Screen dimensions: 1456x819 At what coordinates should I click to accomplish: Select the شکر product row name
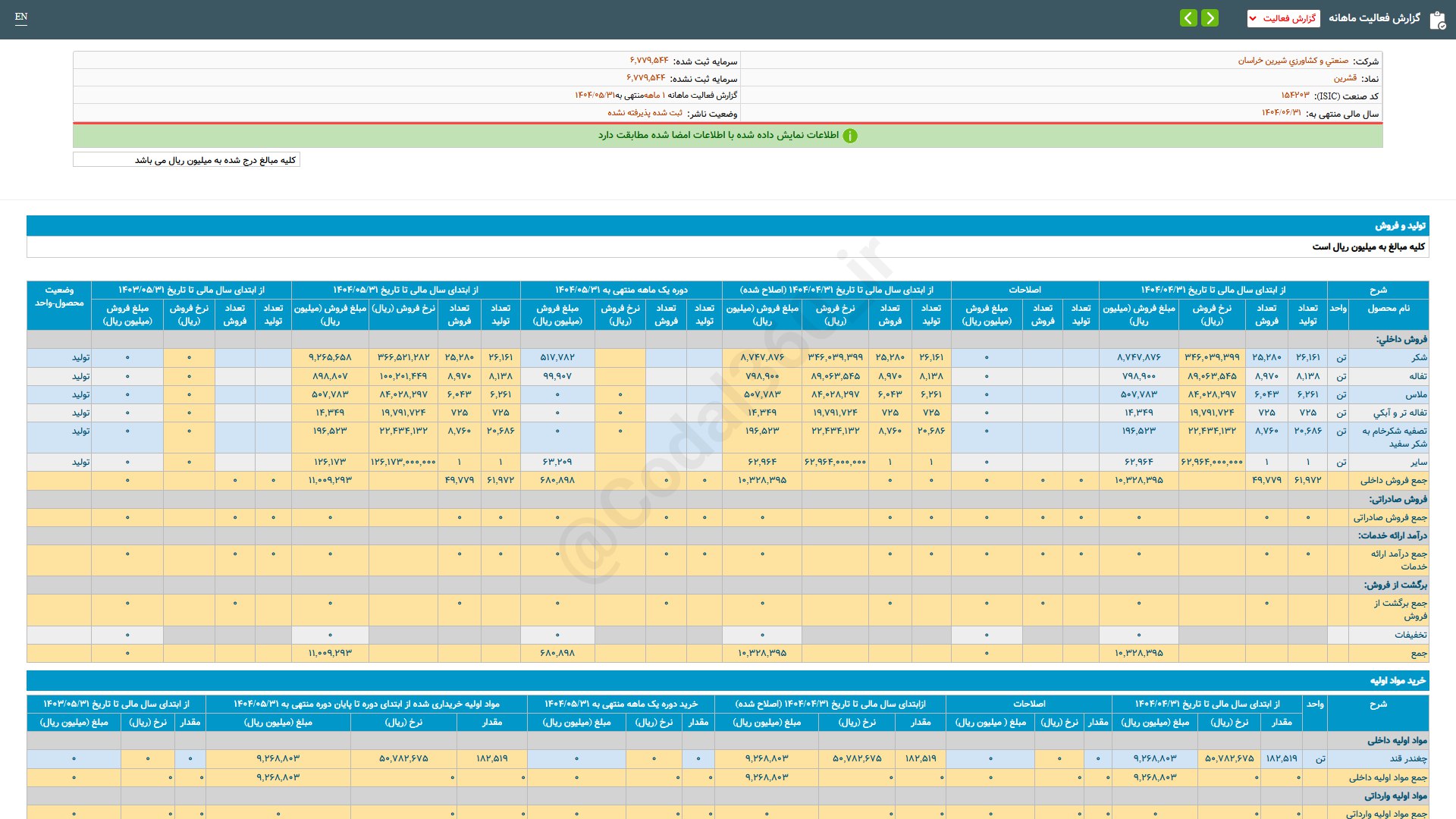point(1419,357)
